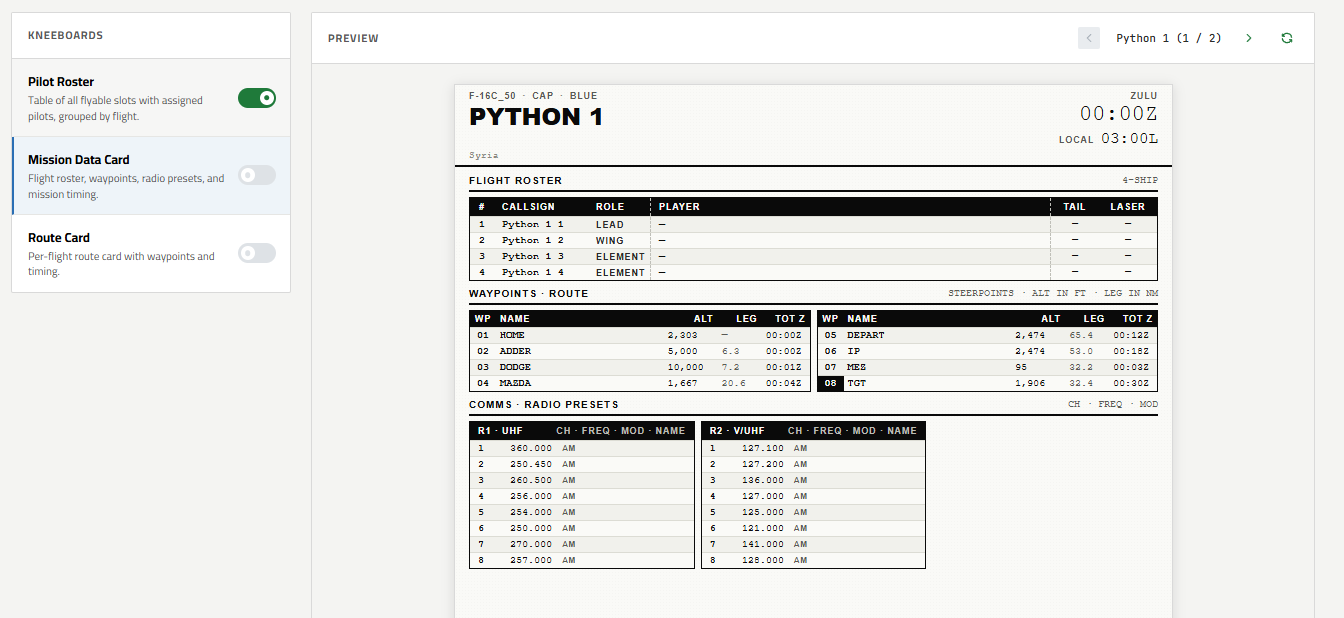Screen dimensions: 1344x618
Task: Go to previous kneeboard page
Action: pos(1089,38)
